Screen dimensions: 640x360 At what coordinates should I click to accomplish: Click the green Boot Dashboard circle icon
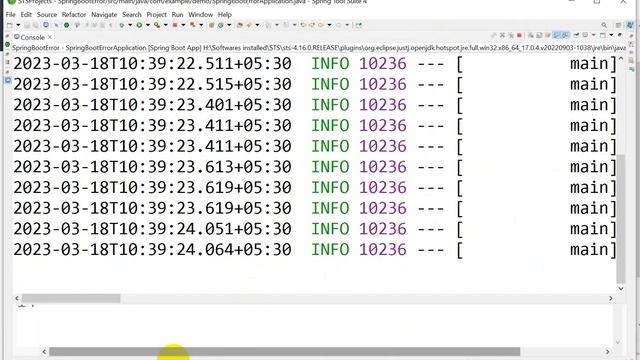pos(67,25)
